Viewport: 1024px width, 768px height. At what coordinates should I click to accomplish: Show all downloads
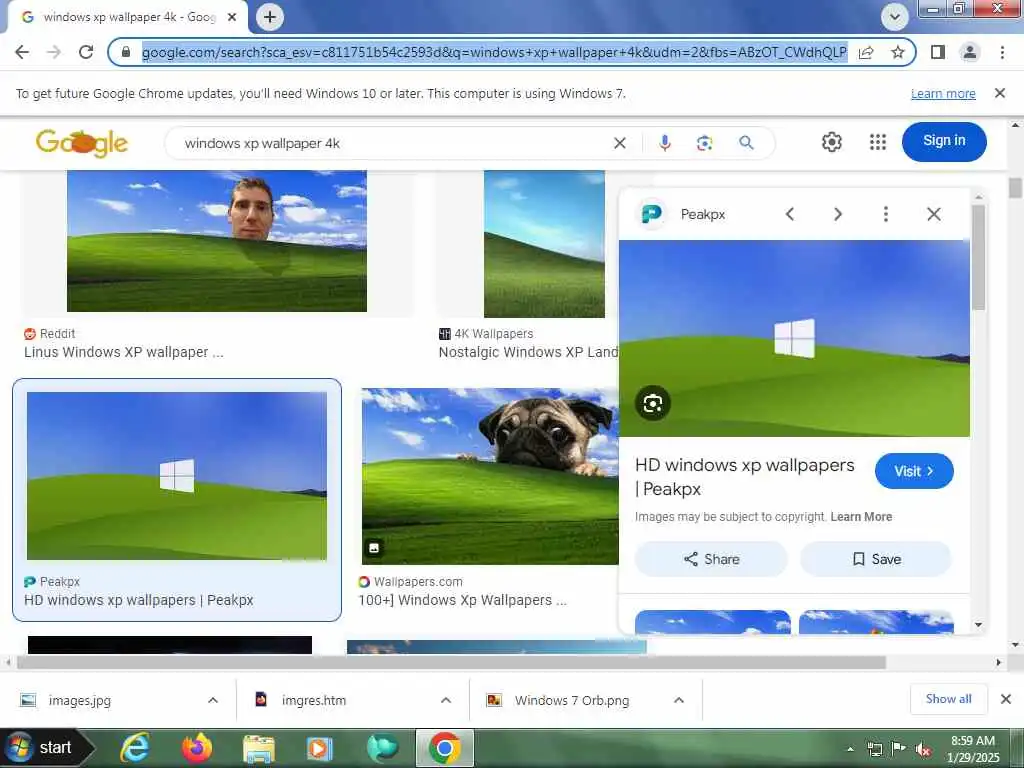(x=948, y=699)
